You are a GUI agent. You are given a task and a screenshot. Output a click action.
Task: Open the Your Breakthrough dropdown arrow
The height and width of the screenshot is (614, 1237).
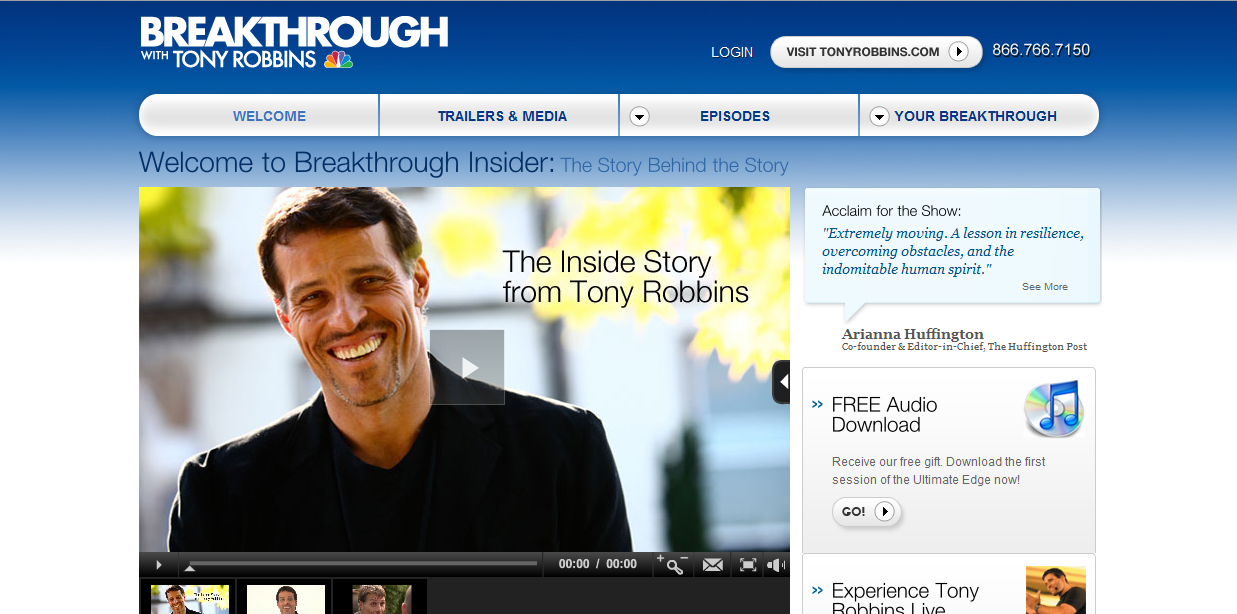879,117
